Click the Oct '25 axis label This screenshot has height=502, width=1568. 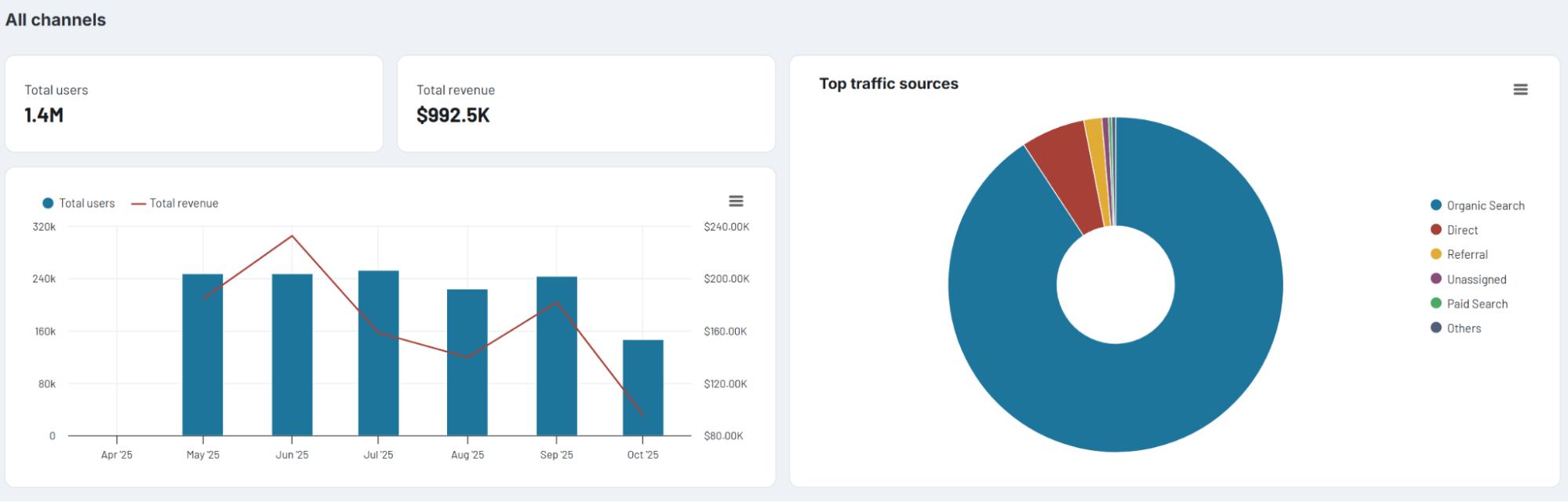(643, 455)
